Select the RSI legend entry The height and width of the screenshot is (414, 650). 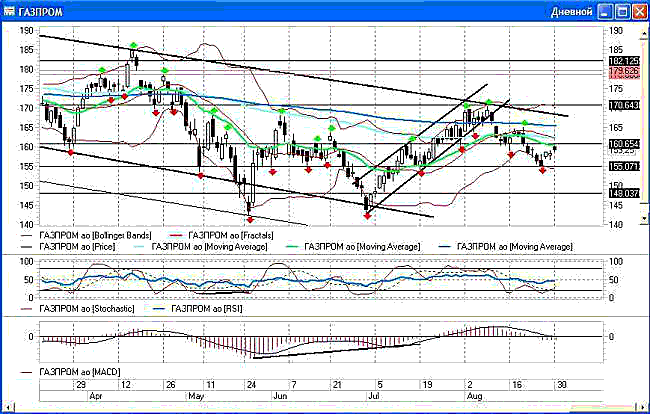point(198,309)
